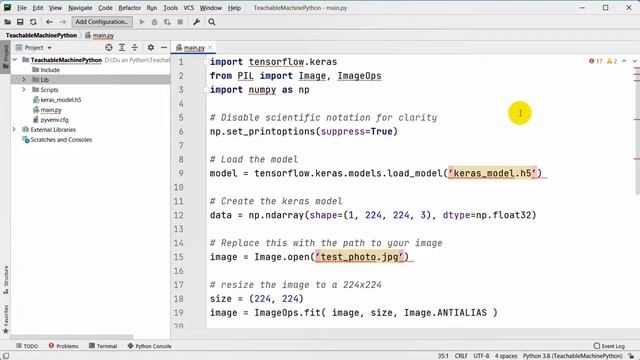Click the Stop square icon

pos(180,22)
